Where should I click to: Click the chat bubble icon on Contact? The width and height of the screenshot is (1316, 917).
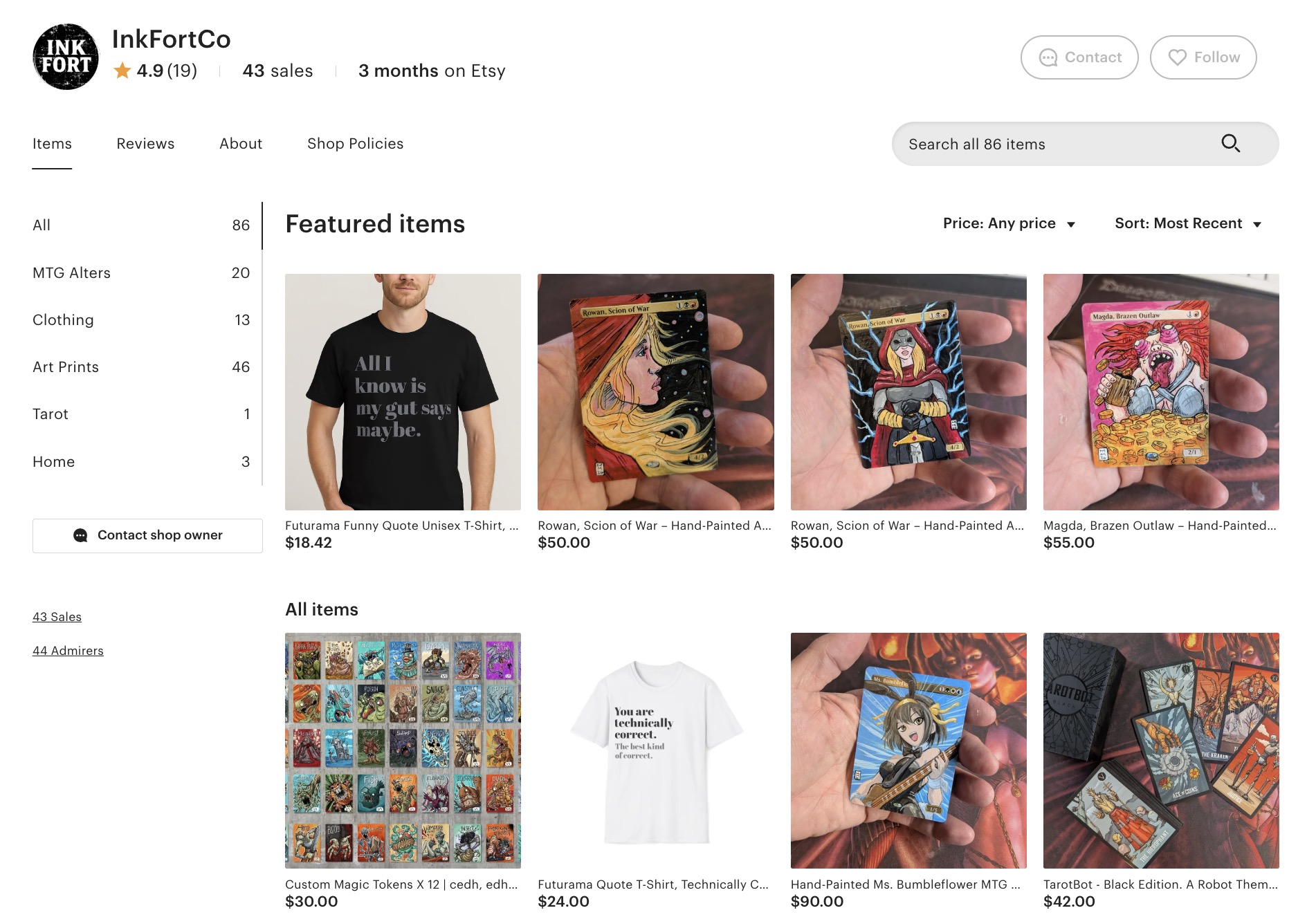click(x=1048, y=57)
